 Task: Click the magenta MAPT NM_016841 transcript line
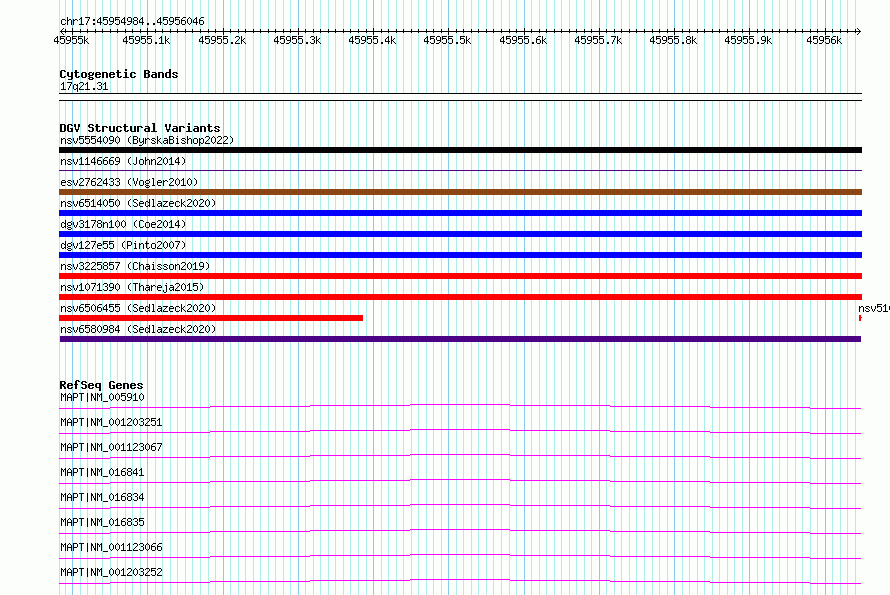tap(460, 481)
